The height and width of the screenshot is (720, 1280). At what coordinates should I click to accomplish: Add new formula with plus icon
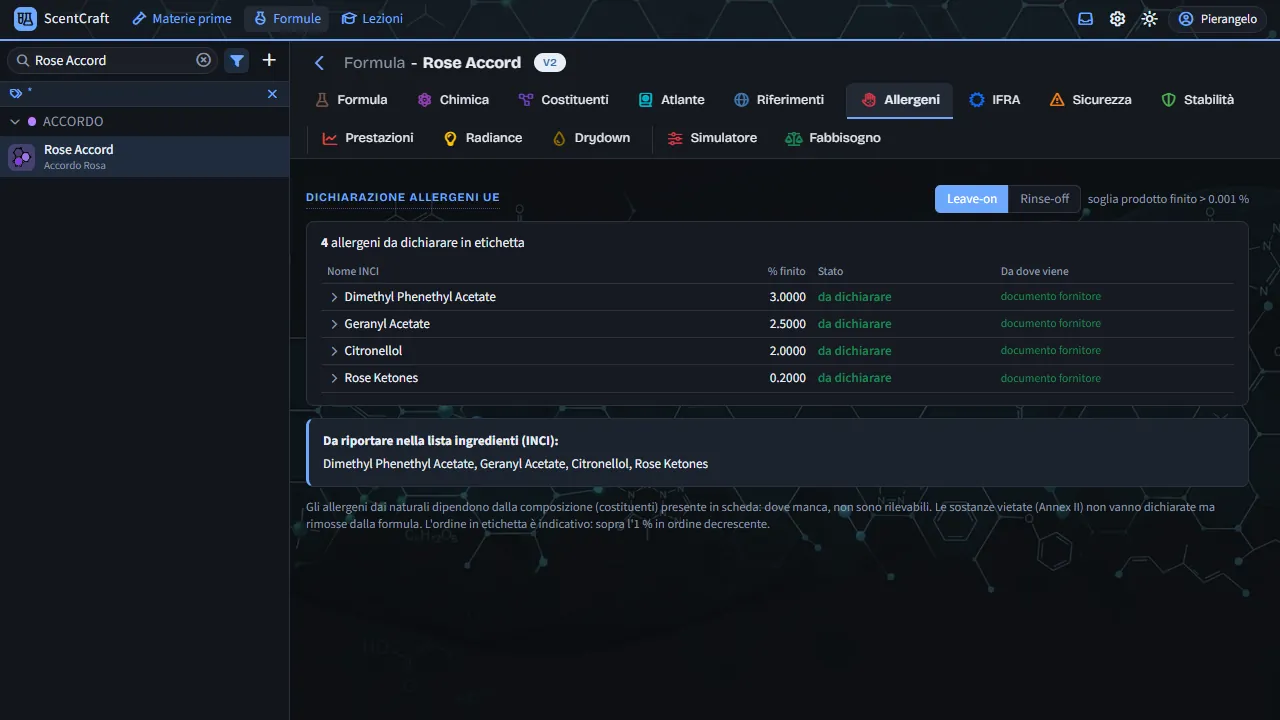269,60
